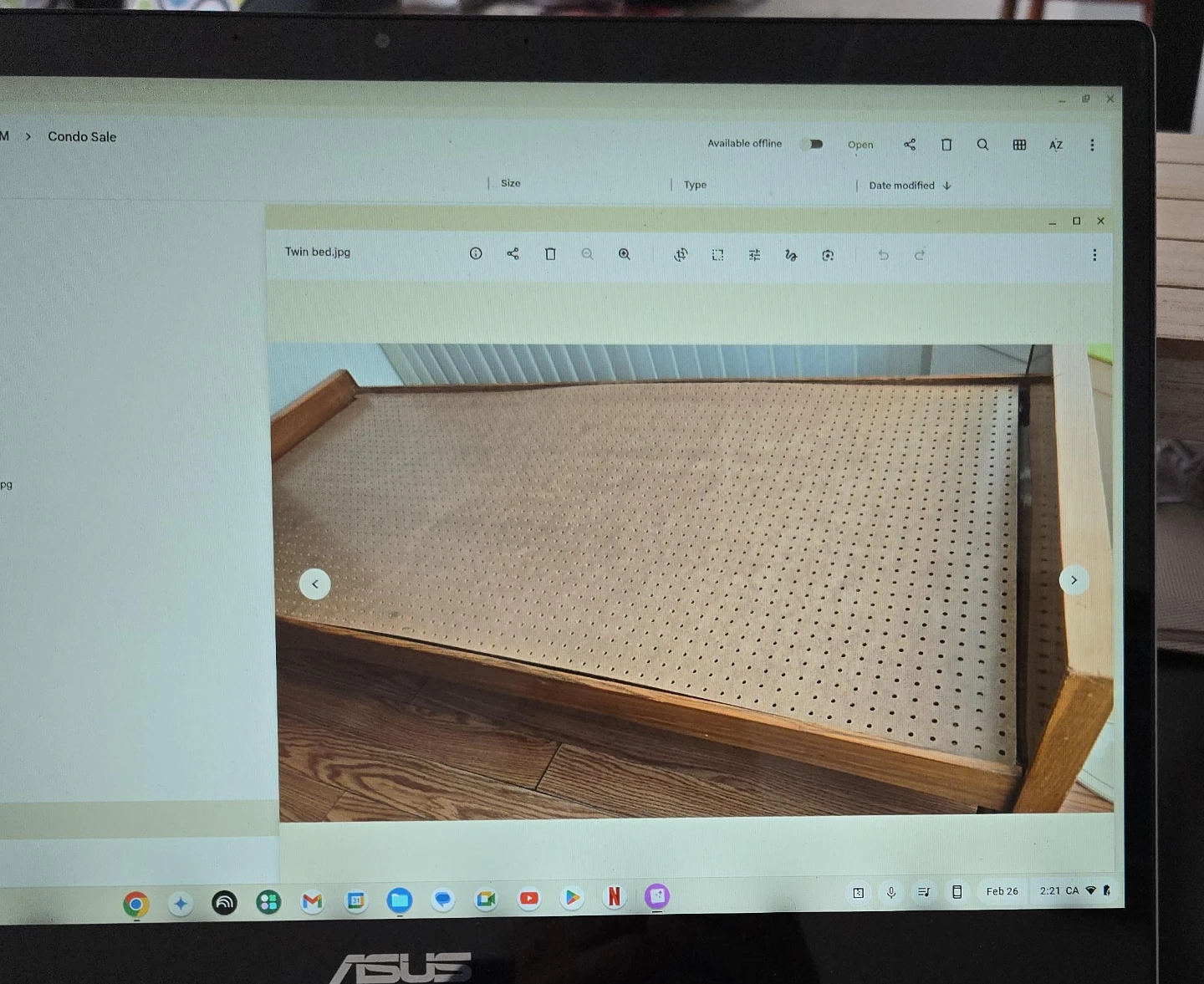This screenshot has height=984, width=1204.
Task: Zoom out of the Gallery image
Action: (x=587, y=254)
